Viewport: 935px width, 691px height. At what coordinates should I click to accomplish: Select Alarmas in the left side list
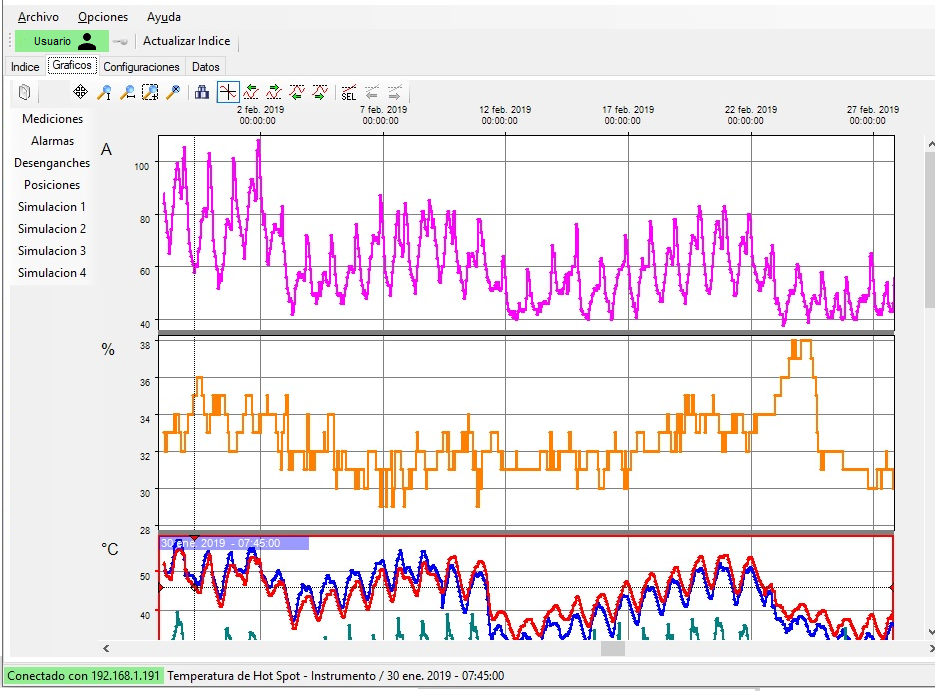point(52,141)
